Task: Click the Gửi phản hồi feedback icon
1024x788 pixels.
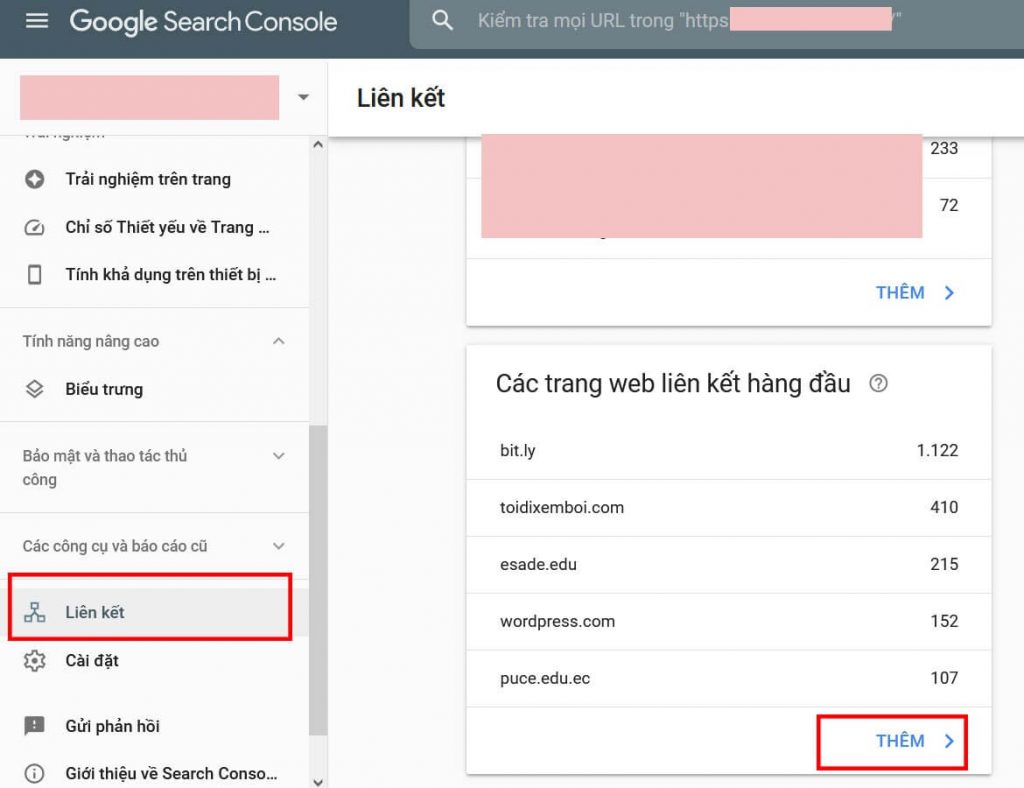Action: point(35,726)
